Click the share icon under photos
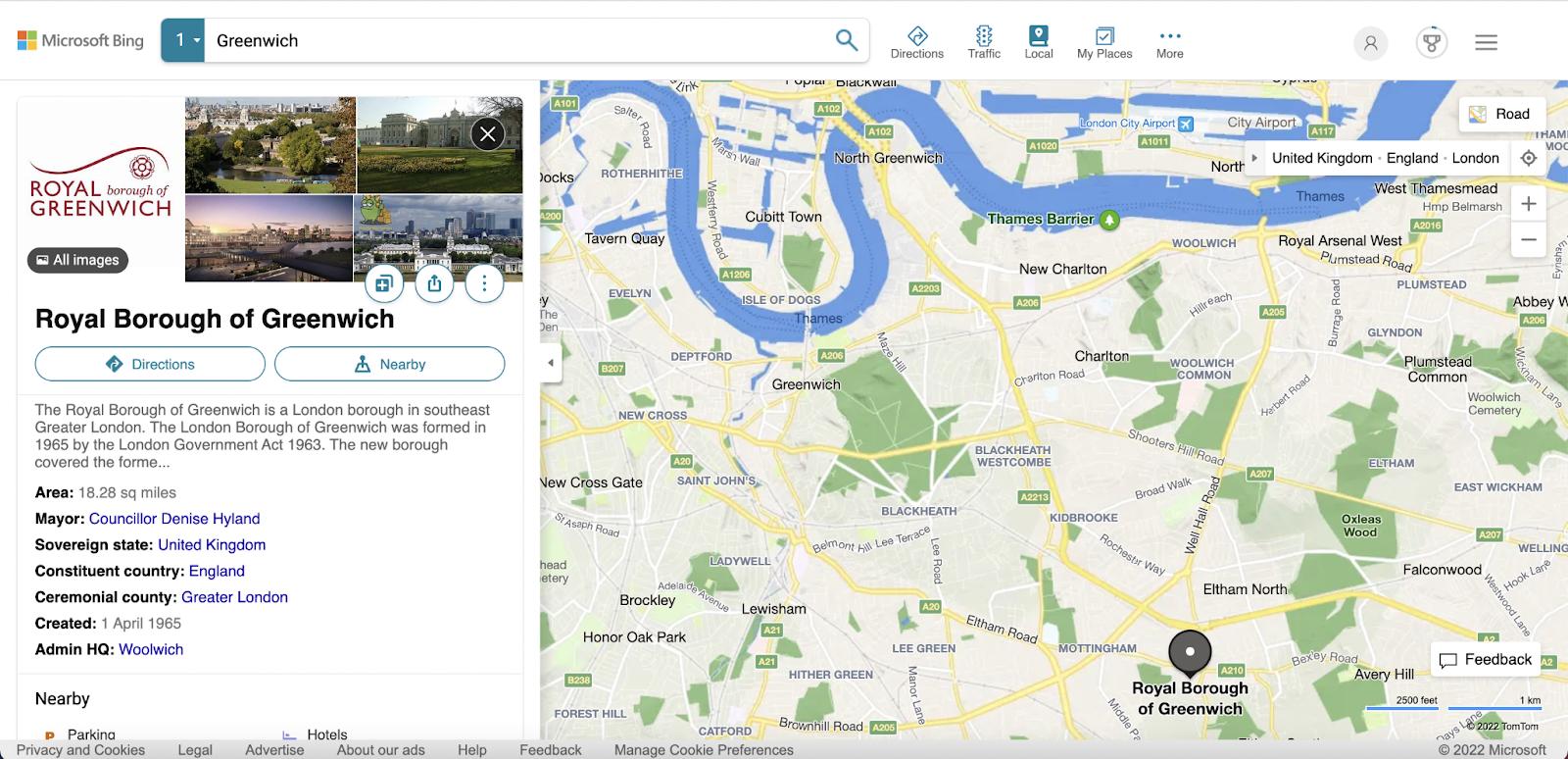The image size is (1568, 759). [x=434, y=284]
